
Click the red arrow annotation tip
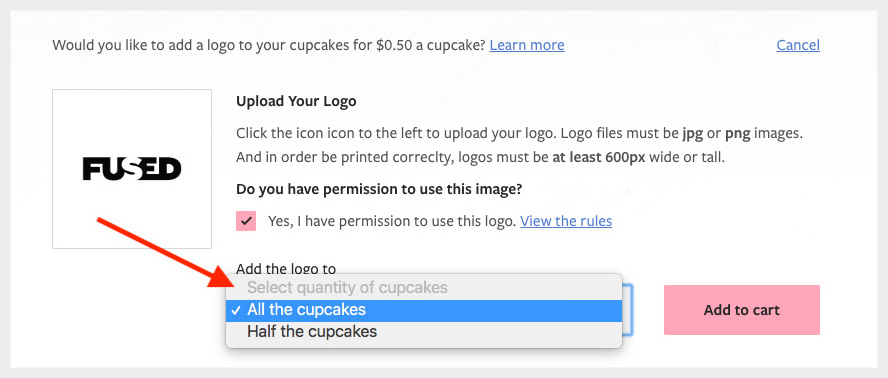(x=229, y=282)
